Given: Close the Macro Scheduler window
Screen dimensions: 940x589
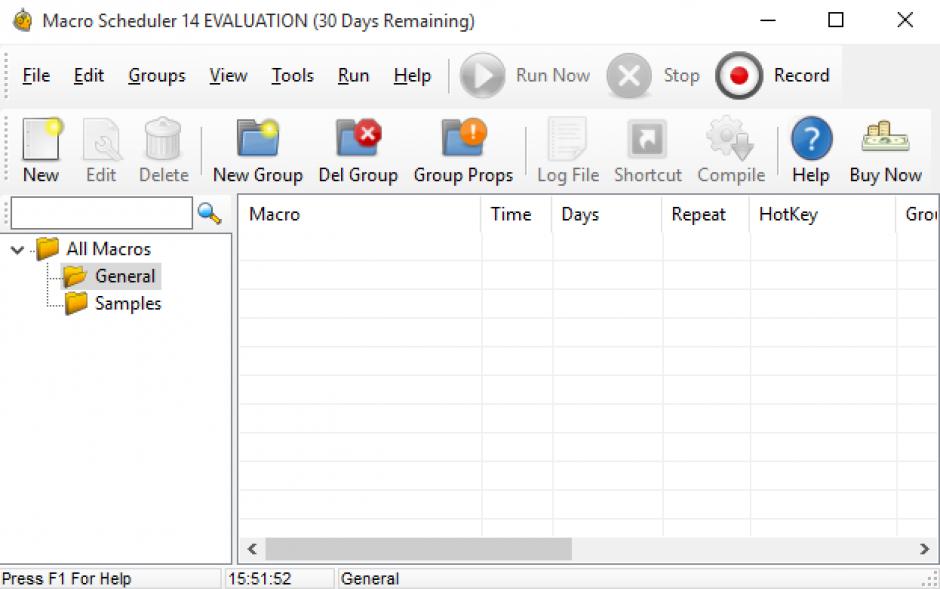Looking at the screenshot, I should [x=905, y=20].
